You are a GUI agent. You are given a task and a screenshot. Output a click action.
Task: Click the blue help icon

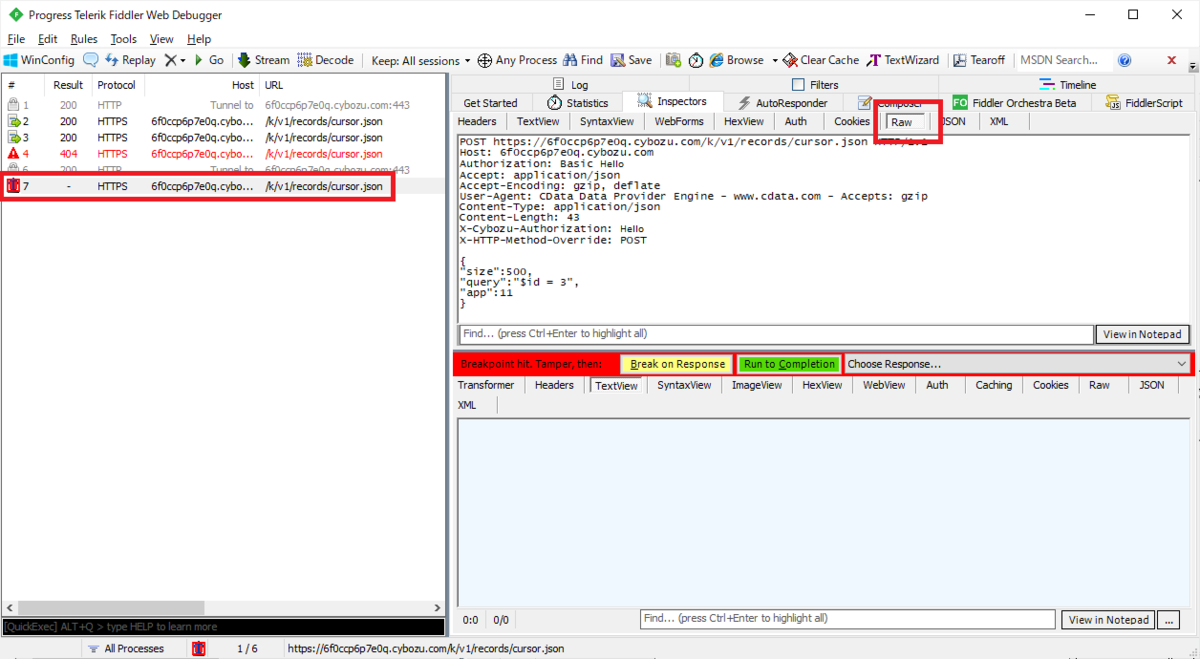tap(1124, 60)
